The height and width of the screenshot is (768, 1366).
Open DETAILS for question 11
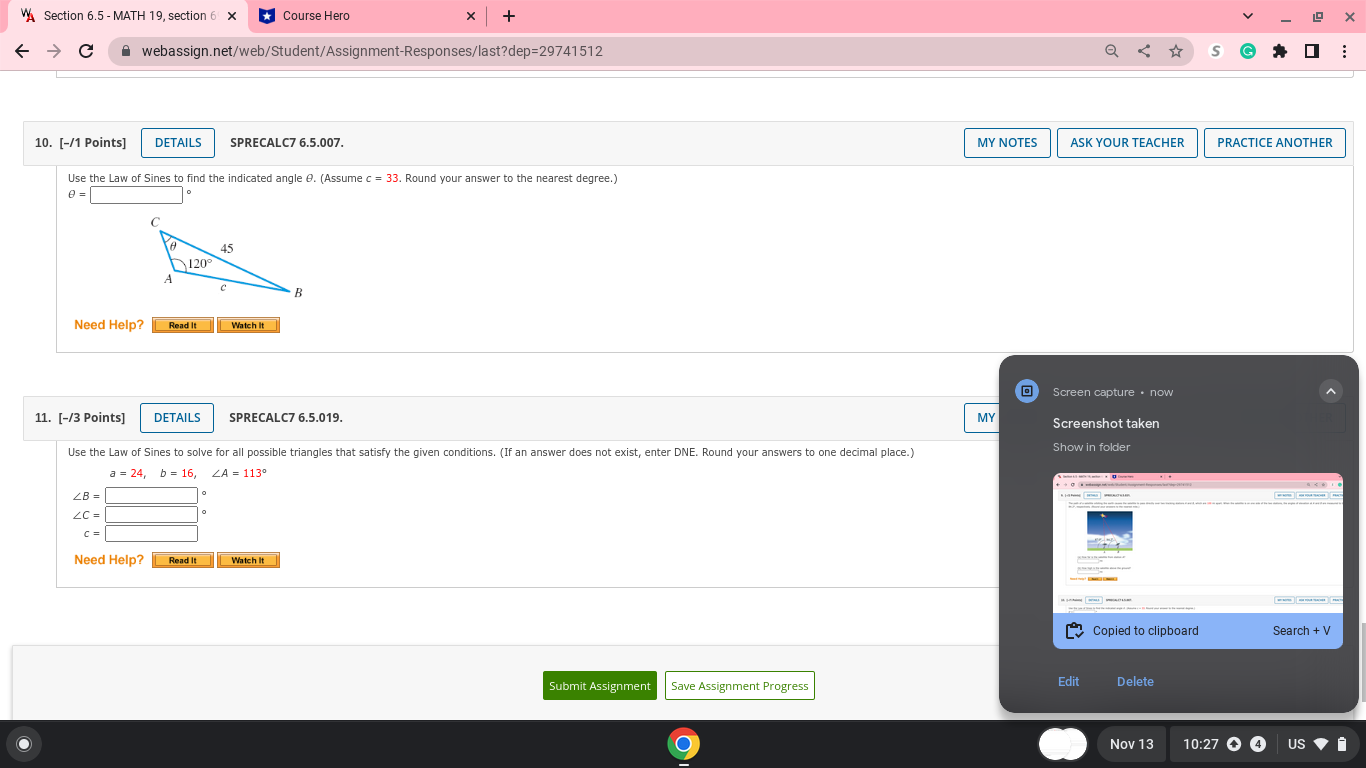tap(177, 417)
